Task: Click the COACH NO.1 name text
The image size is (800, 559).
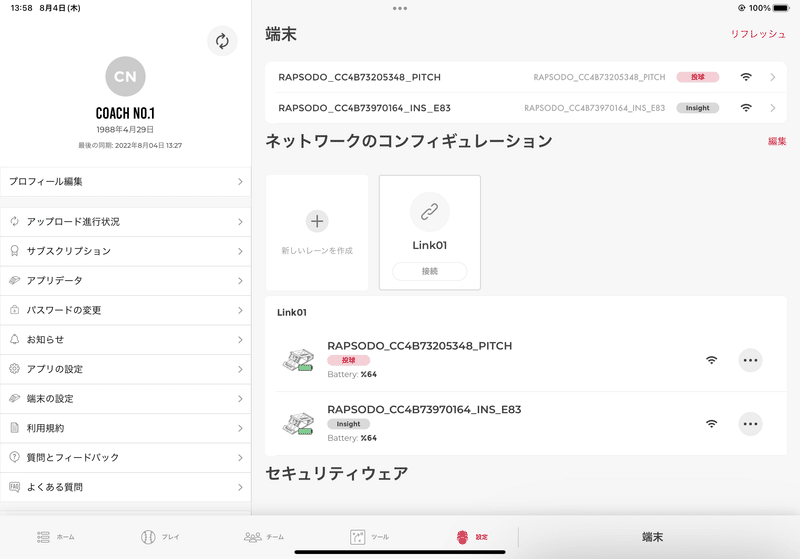Action: pyautogui.click(x=125, y=113)
